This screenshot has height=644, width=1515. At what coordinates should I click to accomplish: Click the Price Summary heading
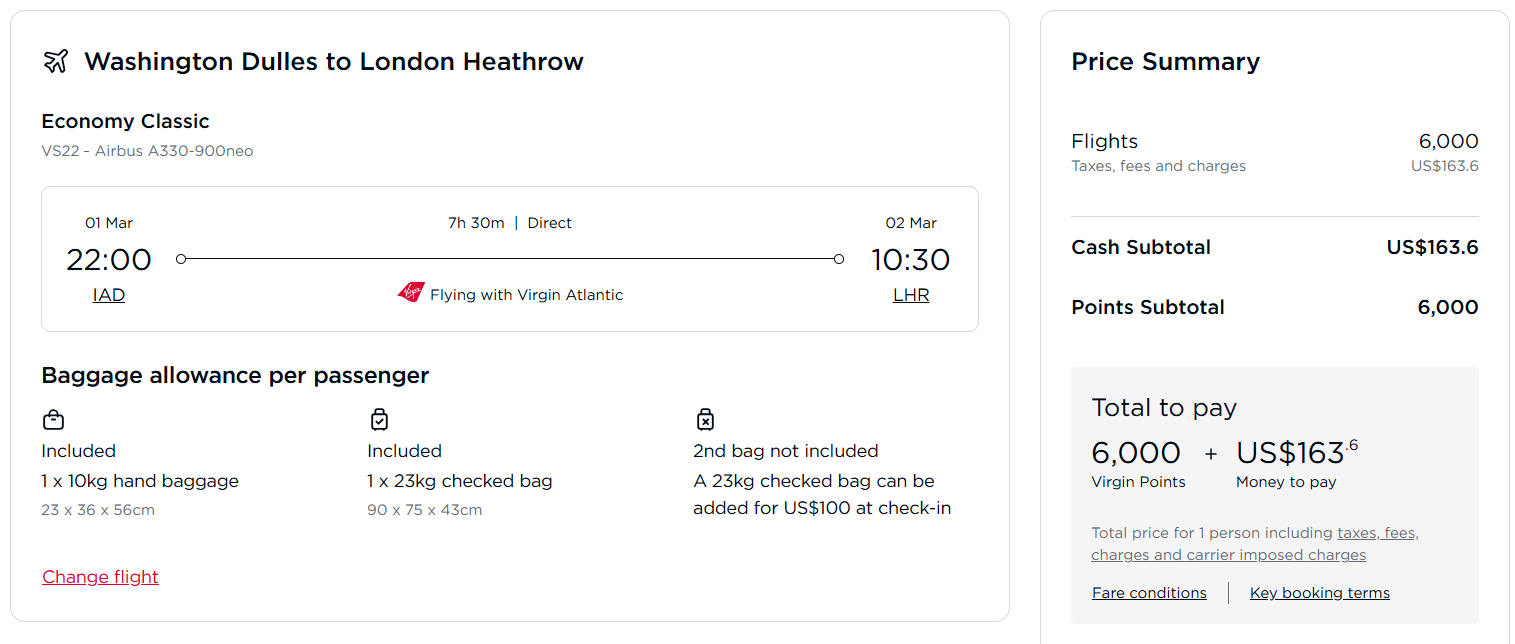pyautogui.click(x=1165, y=62)
